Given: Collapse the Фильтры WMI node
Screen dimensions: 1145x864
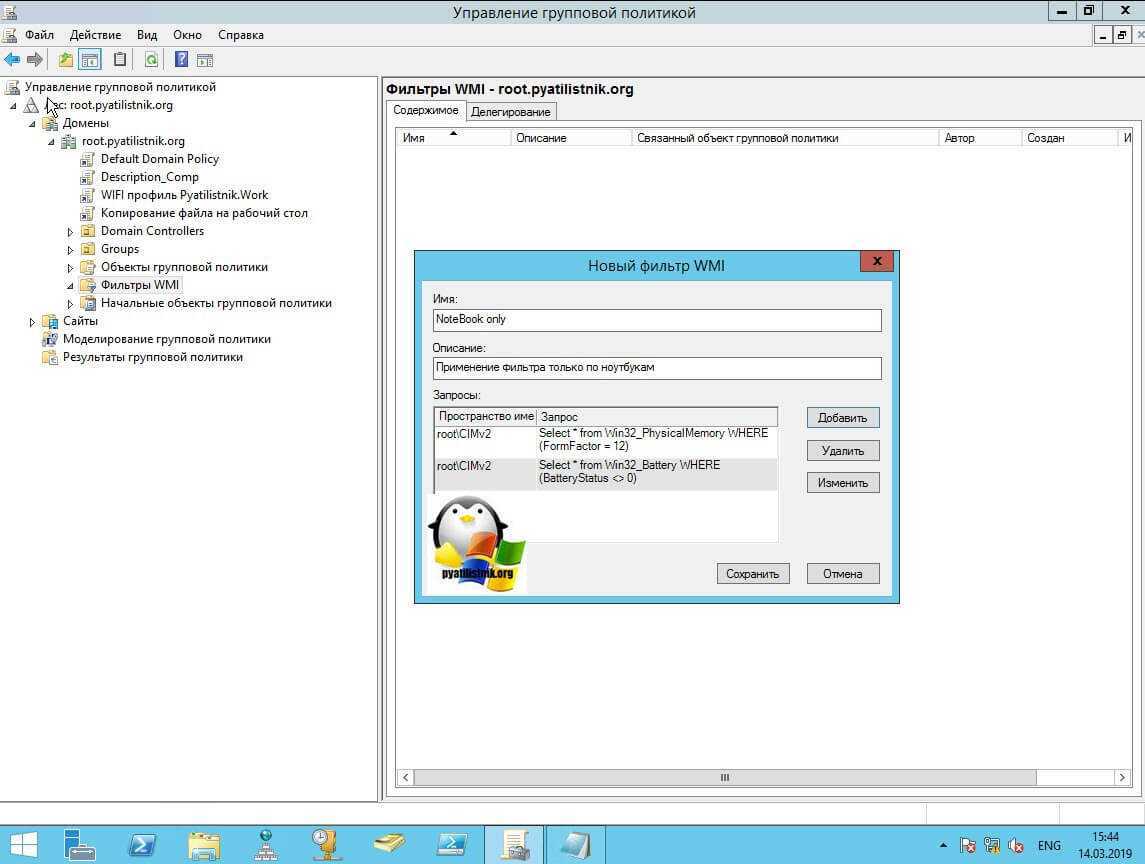Looking at the screenshot, I should click(x=70, y=286).
